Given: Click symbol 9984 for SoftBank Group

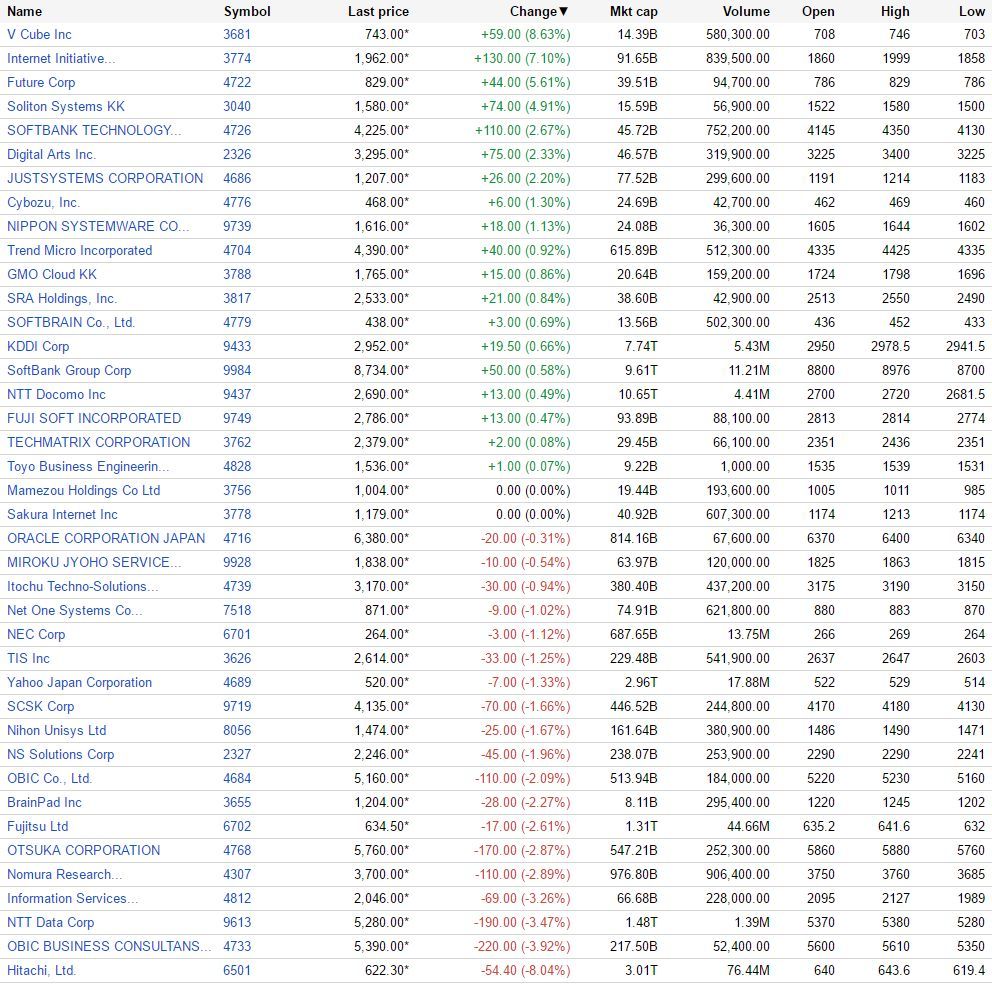Looking at the screenshot, I should (x=237, y=371).
